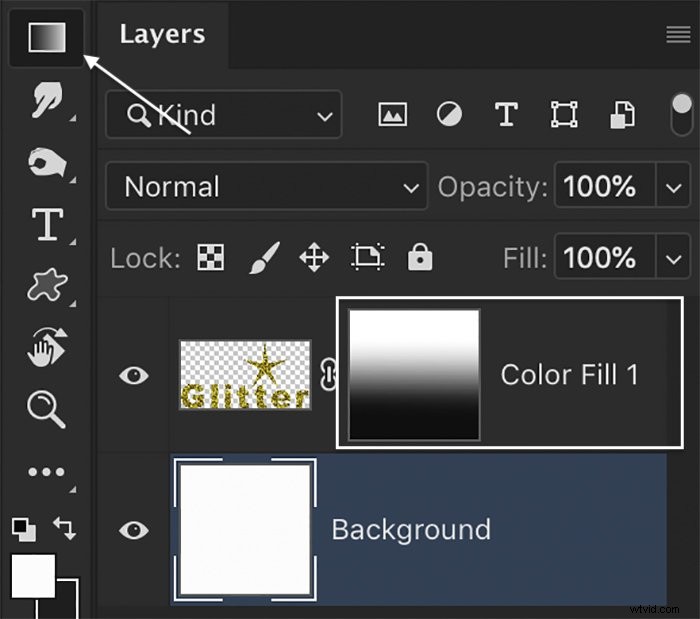The image size is (700, 619).
Task: Hide the Background layer
Action: coord(133,530)
